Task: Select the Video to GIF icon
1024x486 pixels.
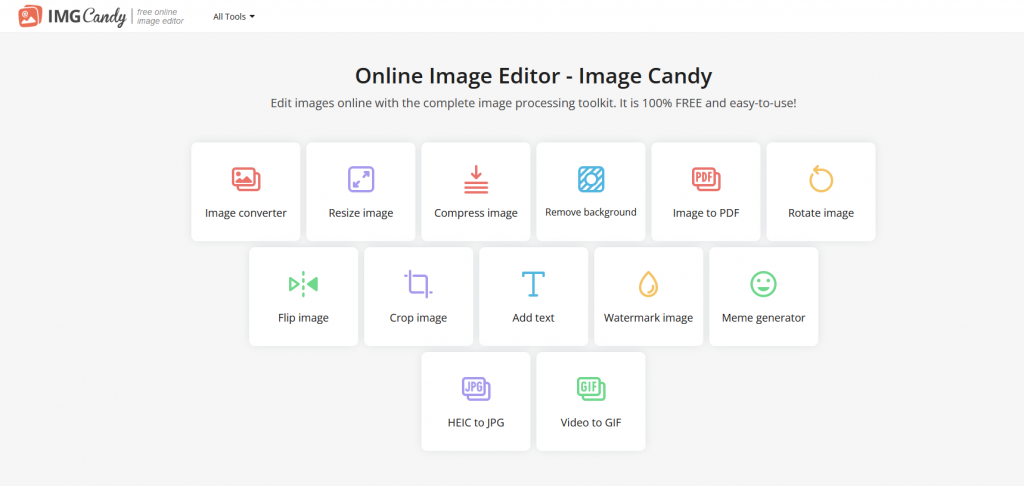Action: [x=591, y=388]
